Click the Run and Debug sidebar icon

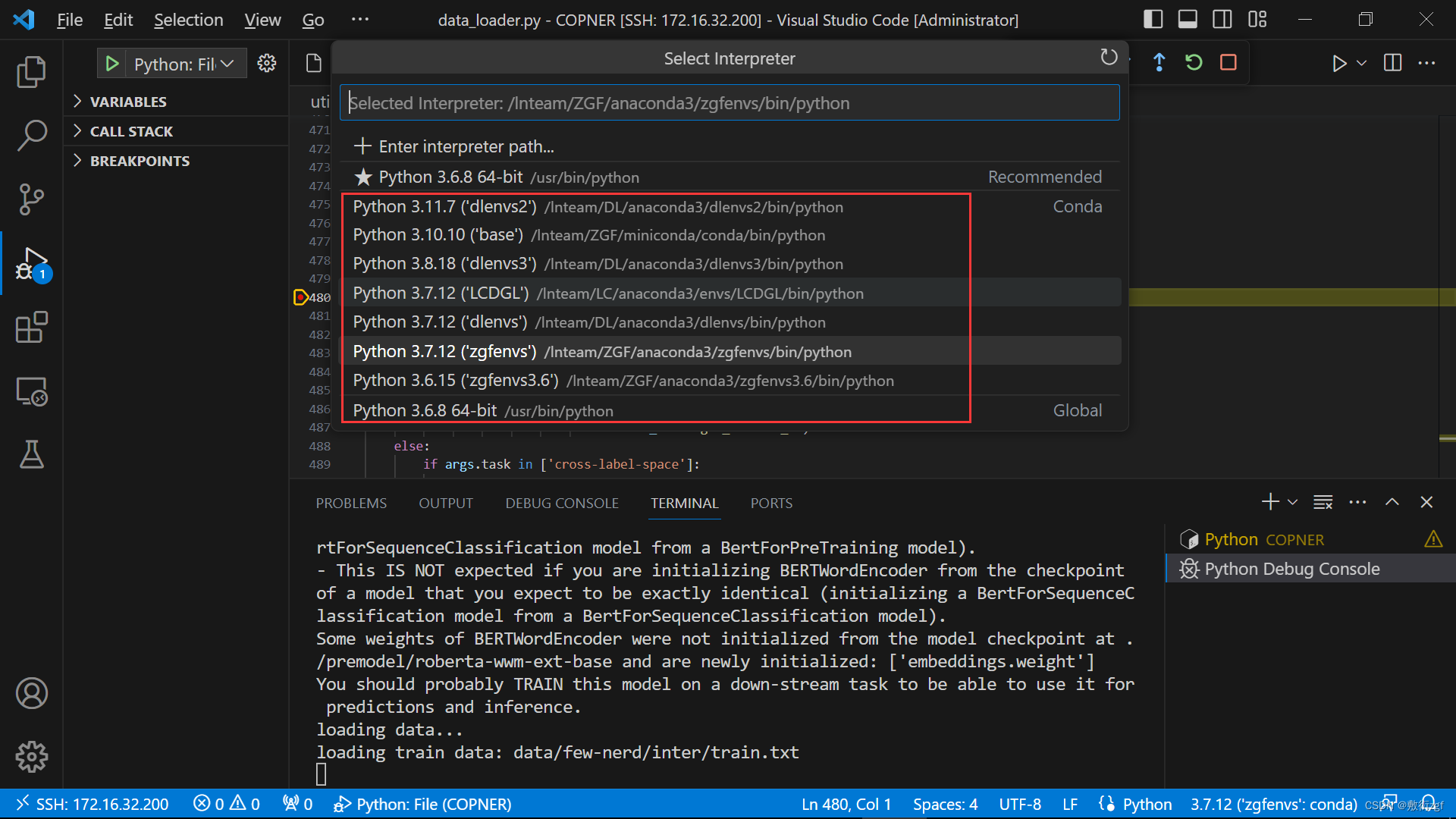pyautogui.click(x=29, y=263)
